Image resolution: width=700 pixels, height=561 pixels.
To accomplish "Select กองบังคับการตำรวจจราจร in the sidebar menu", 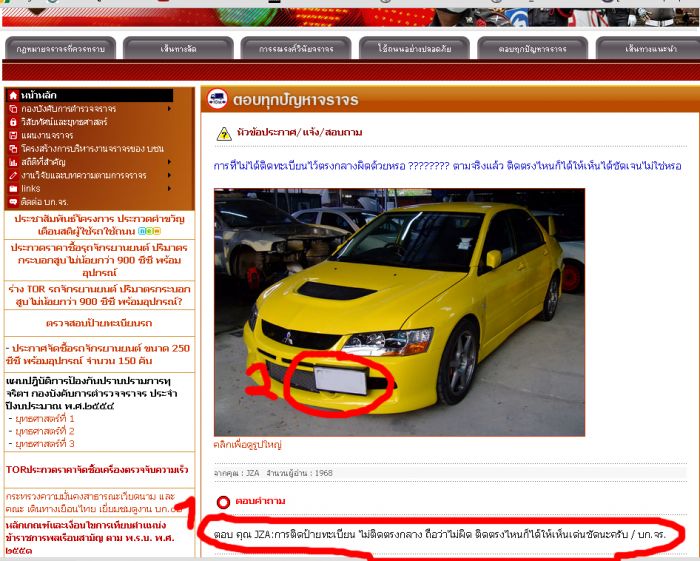I will tap(68, 108).
